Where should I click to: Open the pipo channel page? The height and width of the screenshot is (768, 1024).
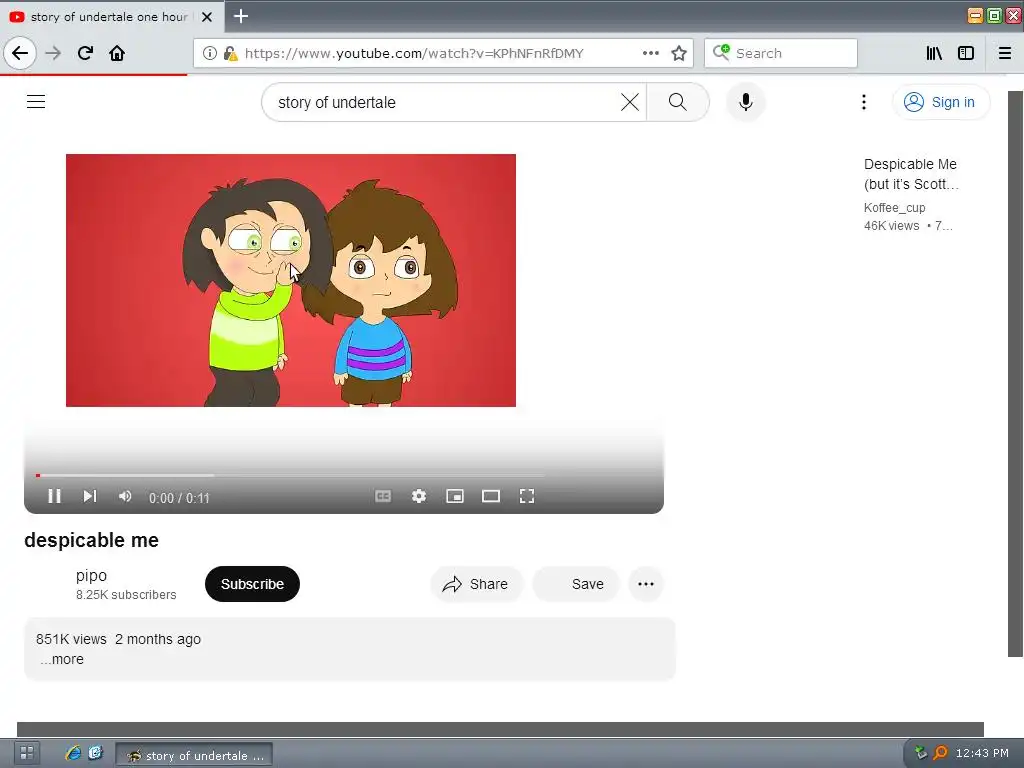[x=91, y=575]
